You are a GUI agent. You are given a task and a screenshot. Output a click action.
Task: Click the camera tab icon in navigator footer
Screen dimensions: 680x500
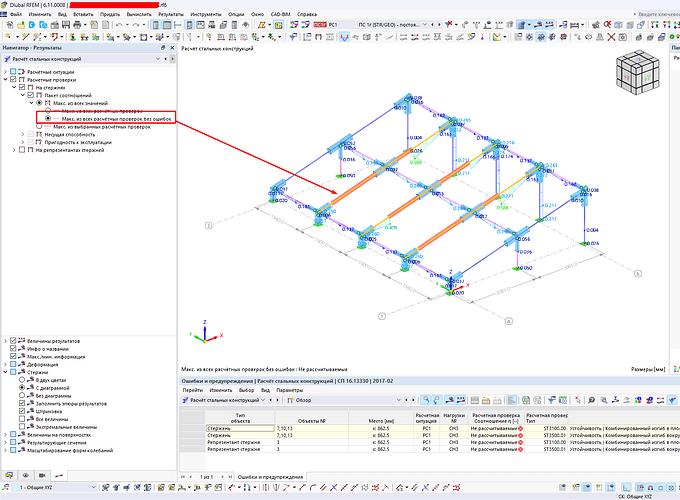click(x=42, y=475)
